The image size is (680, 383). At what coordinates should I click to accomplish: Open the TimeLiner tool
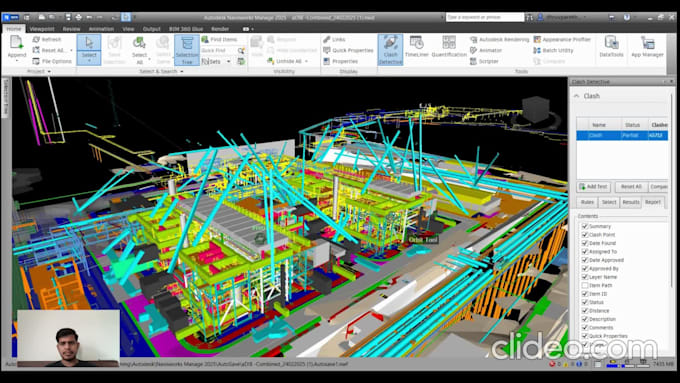[416, 47]
